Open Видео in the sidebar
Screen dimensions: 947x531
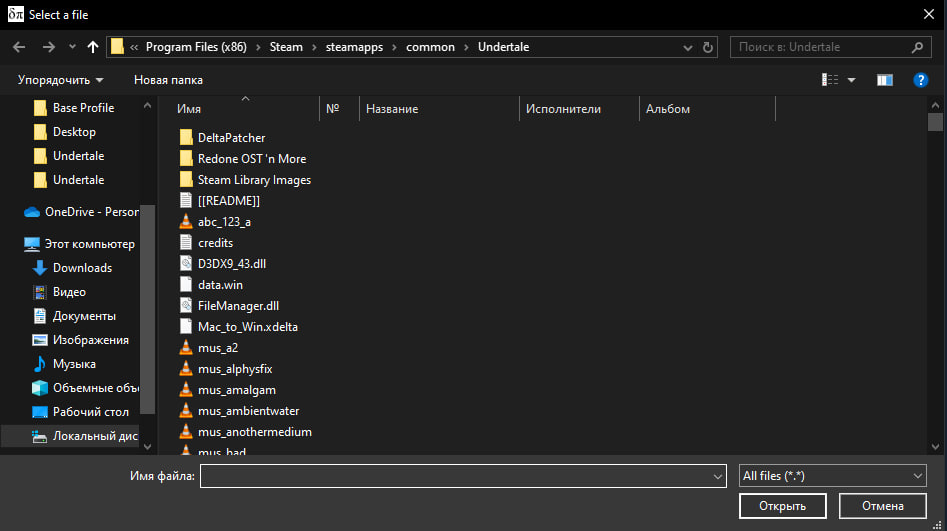click(59, 292)
